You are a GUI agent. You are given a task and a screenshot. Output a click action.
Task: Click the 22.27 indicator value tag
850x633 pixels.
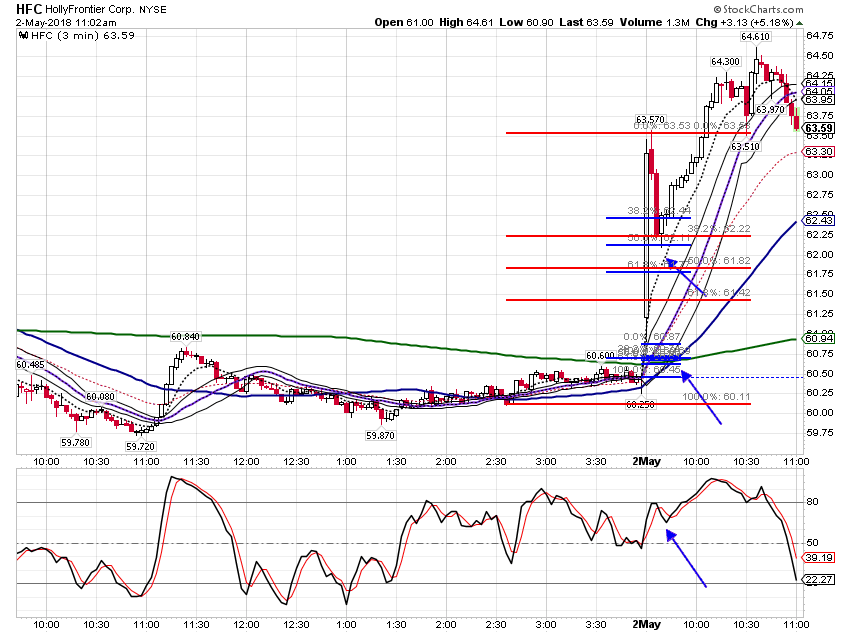pyautogui.click(x=819, y=580)
